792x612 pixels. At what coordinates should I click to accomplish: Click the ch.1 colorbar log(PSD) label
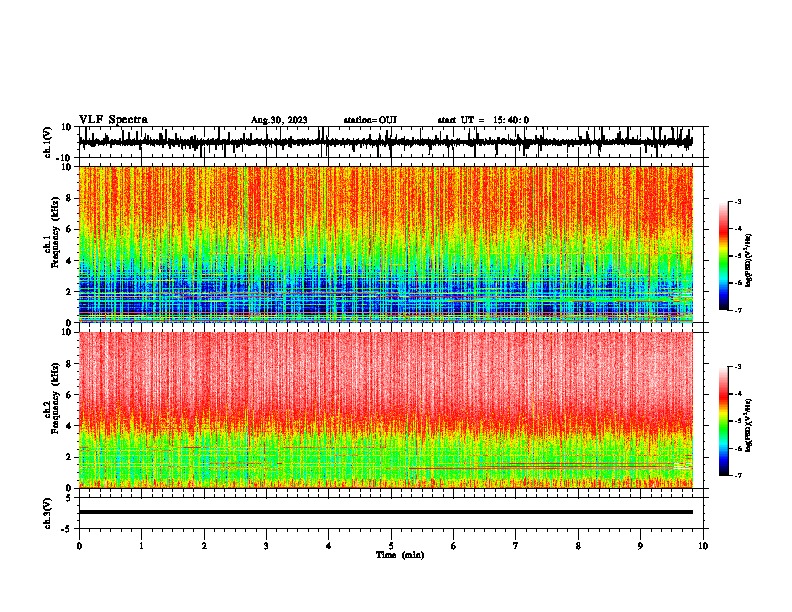click(749, 261)
